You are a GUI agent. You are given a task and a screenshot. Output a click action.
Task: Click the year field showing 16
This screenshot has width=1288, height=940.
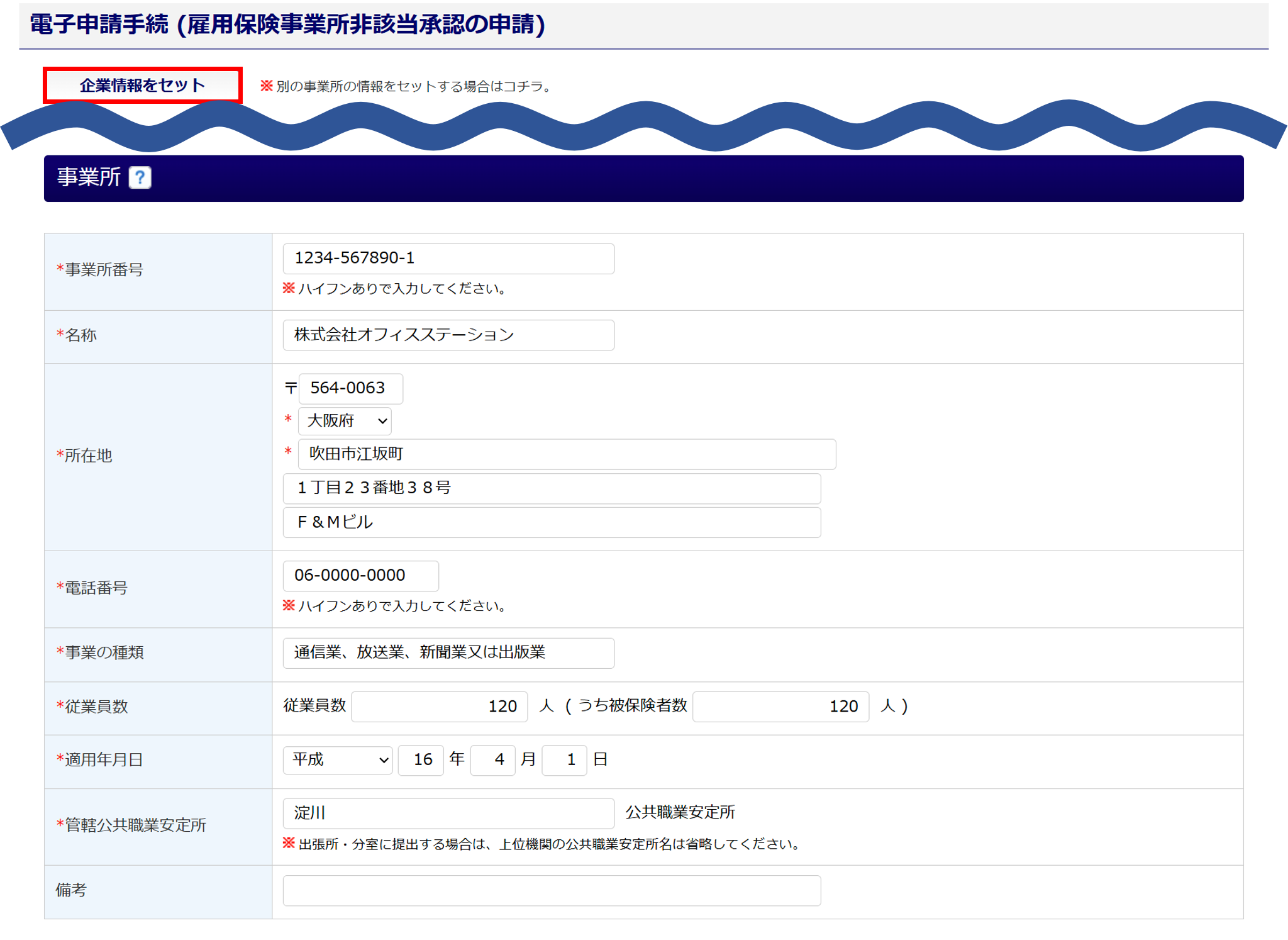(421, 760)
